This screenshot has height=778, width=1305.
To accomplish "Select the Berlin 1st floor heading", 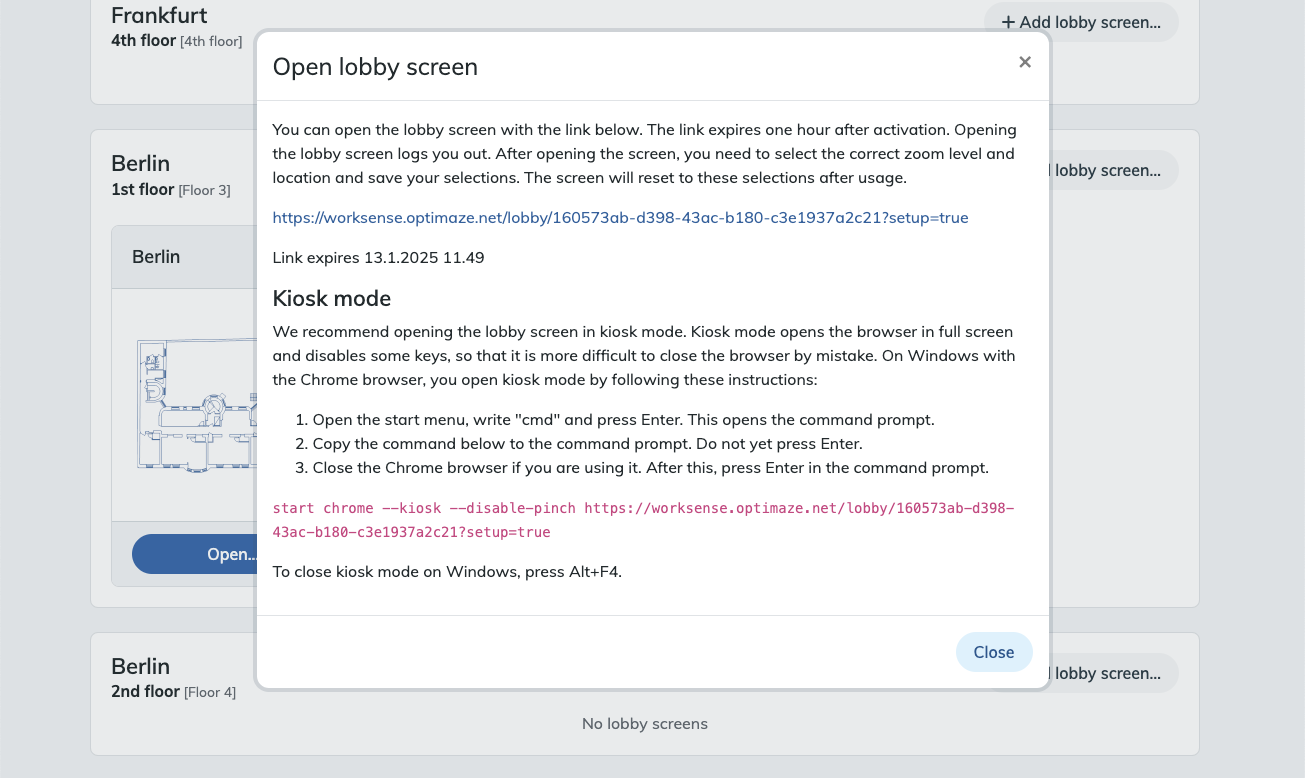I will 140,164.
